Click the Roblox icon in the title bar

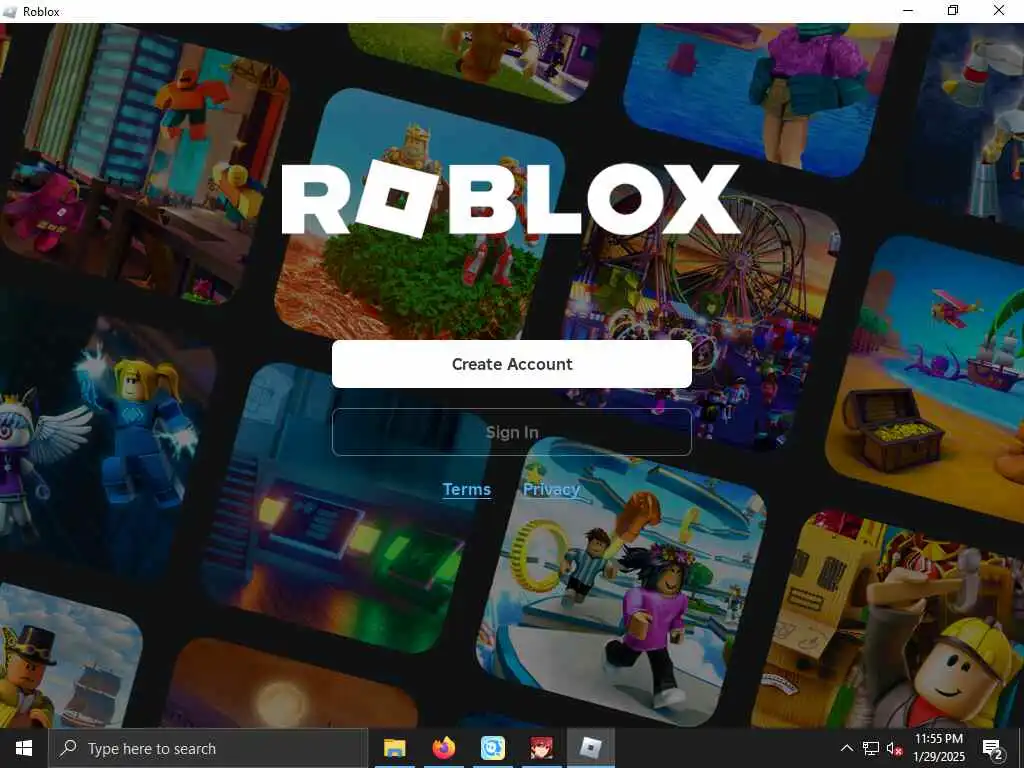coord(10,11)
